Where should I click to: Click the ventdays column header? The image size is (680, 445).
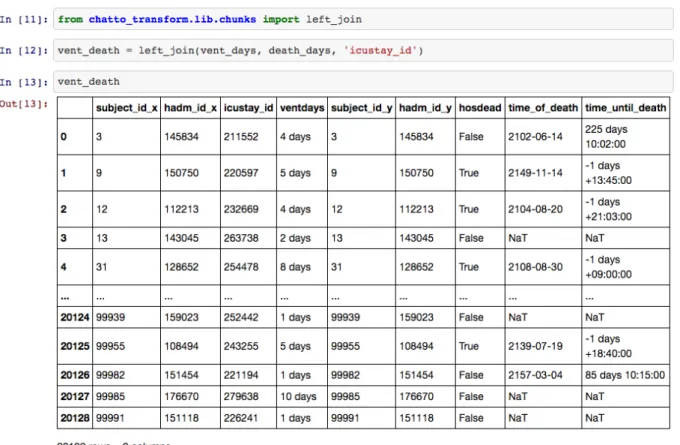point(302,108)
